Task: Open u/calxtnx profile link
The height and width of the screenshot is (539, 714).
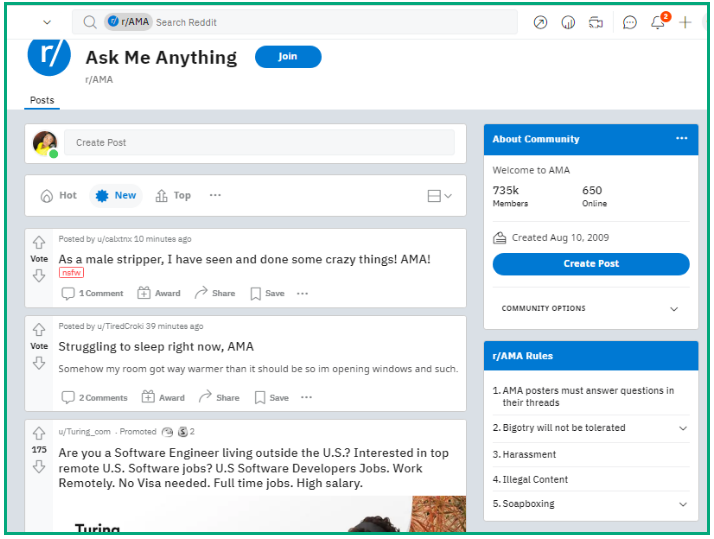Action: [x=114, y=239]
